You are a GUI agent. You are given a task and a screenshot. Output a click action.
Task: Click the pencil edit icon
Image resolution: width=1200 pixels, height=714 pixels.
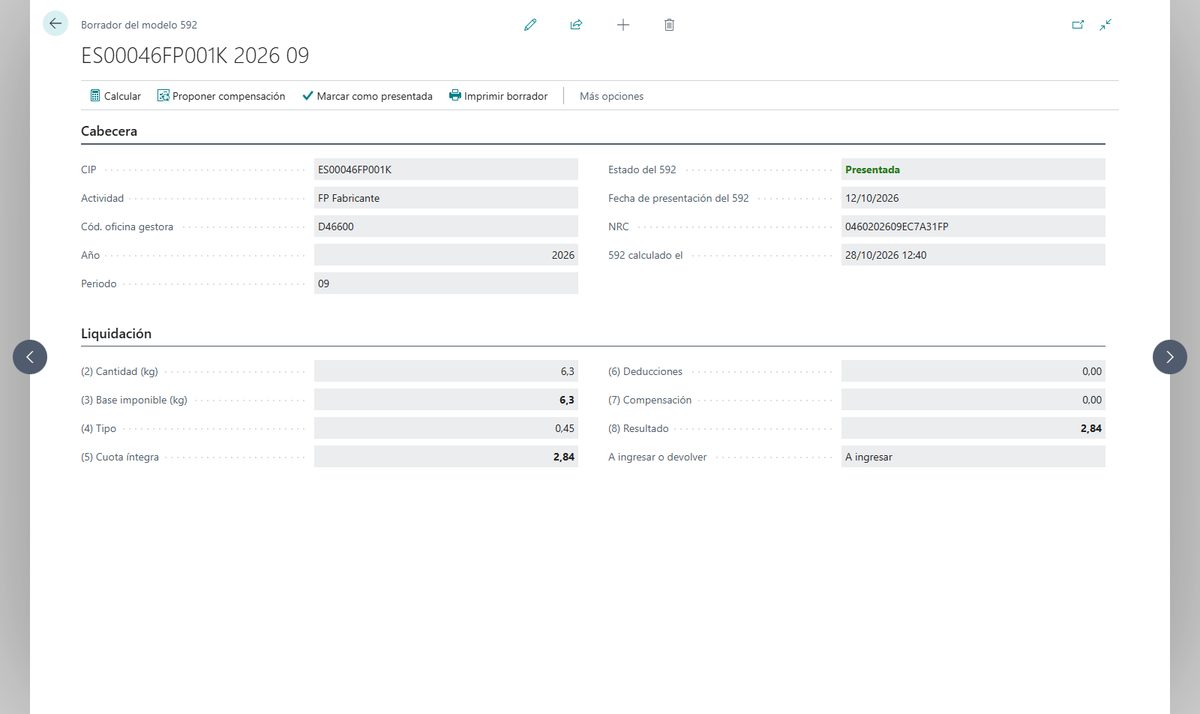(x=530, y=25)
